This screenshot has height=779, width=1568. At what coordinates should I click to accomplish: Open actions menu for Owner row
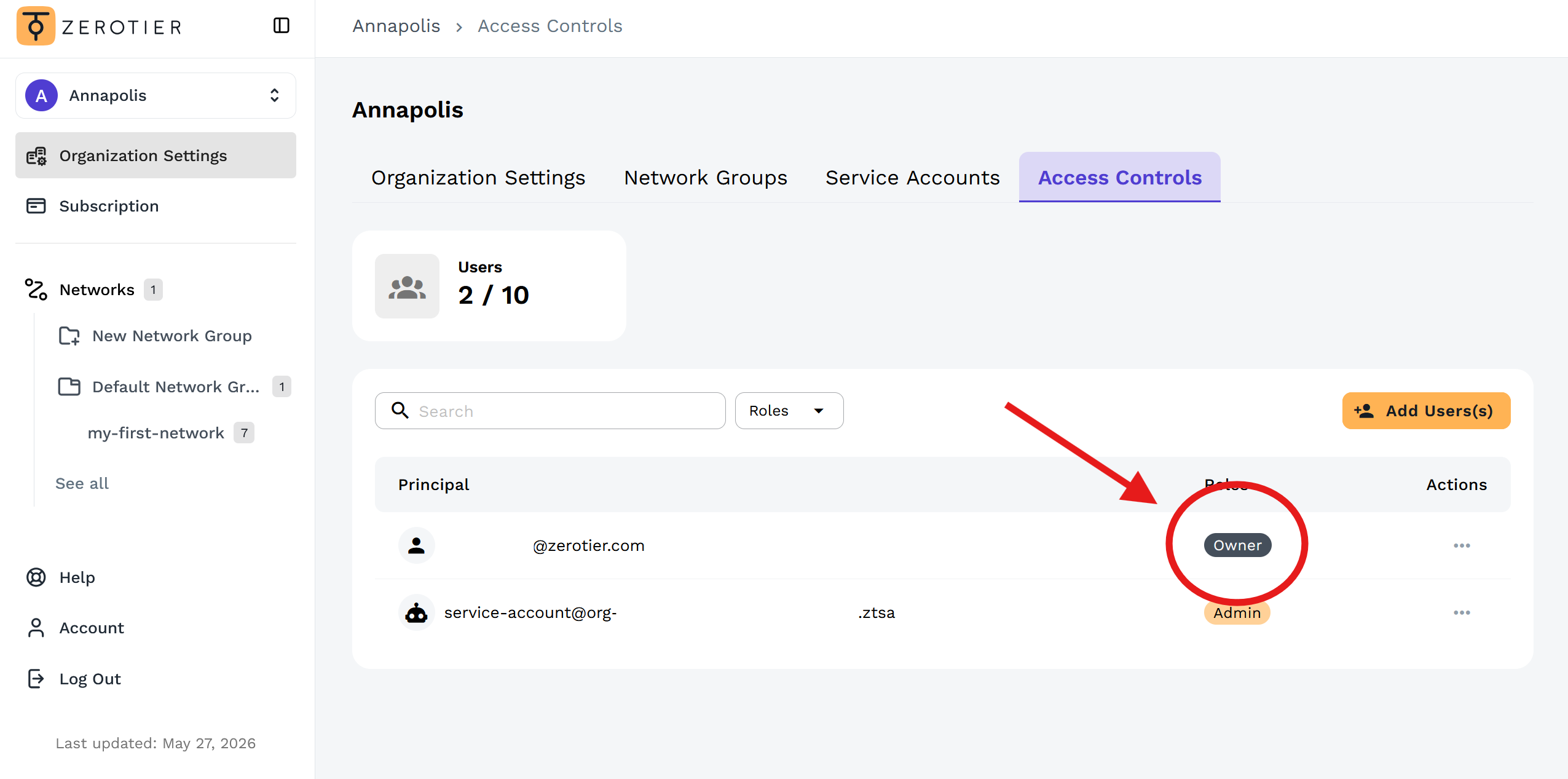click(x=1462, y=545)
